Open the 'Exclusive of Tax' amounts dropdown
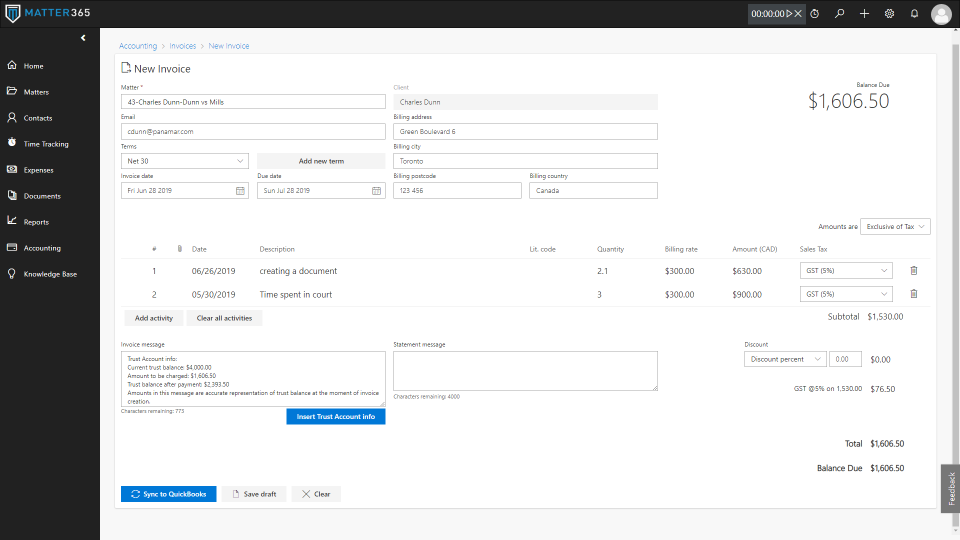The height and width of the screenshot is (540, 960). 895,227
